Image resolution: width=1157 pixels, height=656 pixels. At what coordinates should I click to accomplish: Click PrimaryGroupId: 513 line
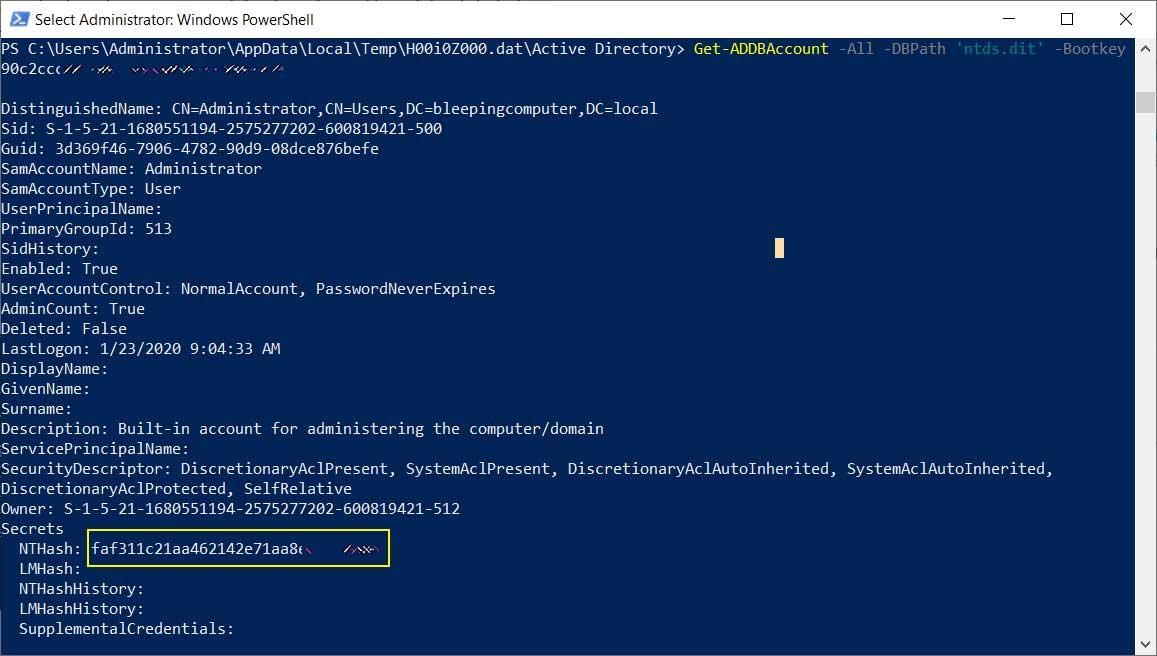[86, 229]
